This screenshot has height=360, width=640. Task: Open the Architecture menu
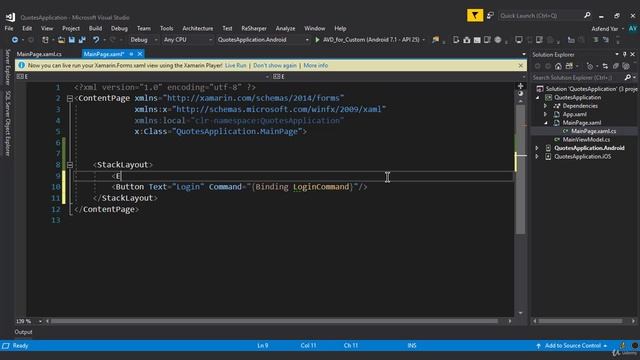click(198, 29)
